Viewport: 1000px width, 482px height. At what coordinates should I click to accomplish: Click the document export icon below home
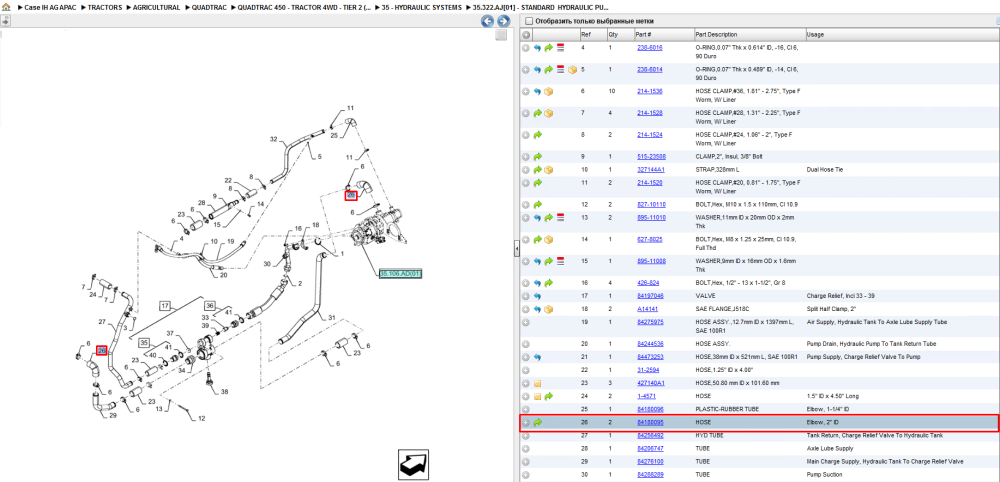tap(5, 21)
